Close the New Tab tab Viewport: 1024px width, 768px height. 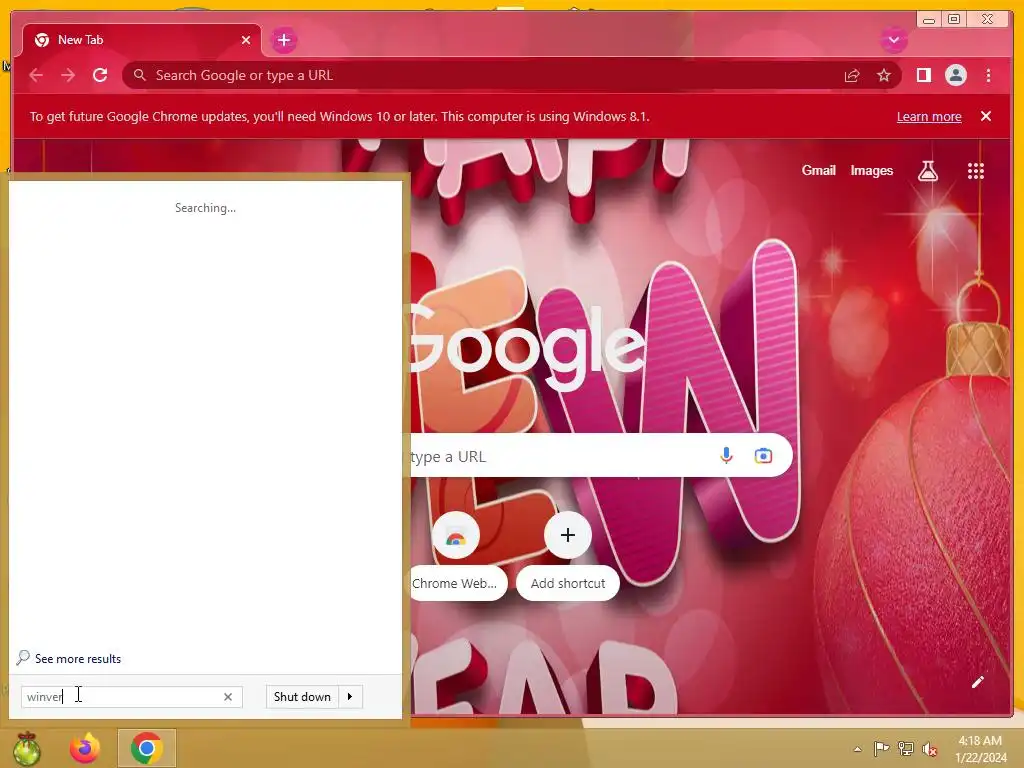point(246,40)
